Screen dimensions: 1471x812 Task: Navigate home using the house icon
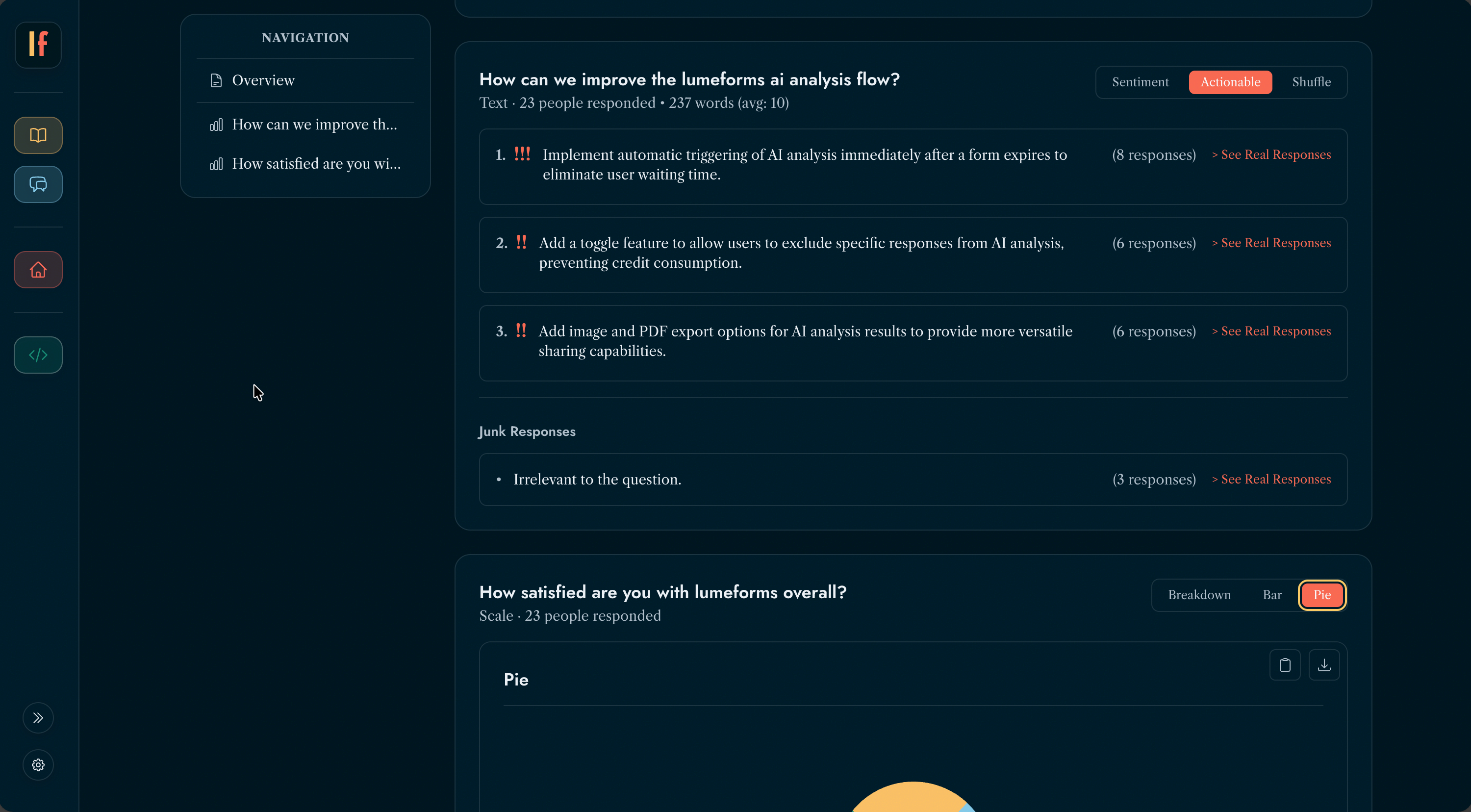38,269
